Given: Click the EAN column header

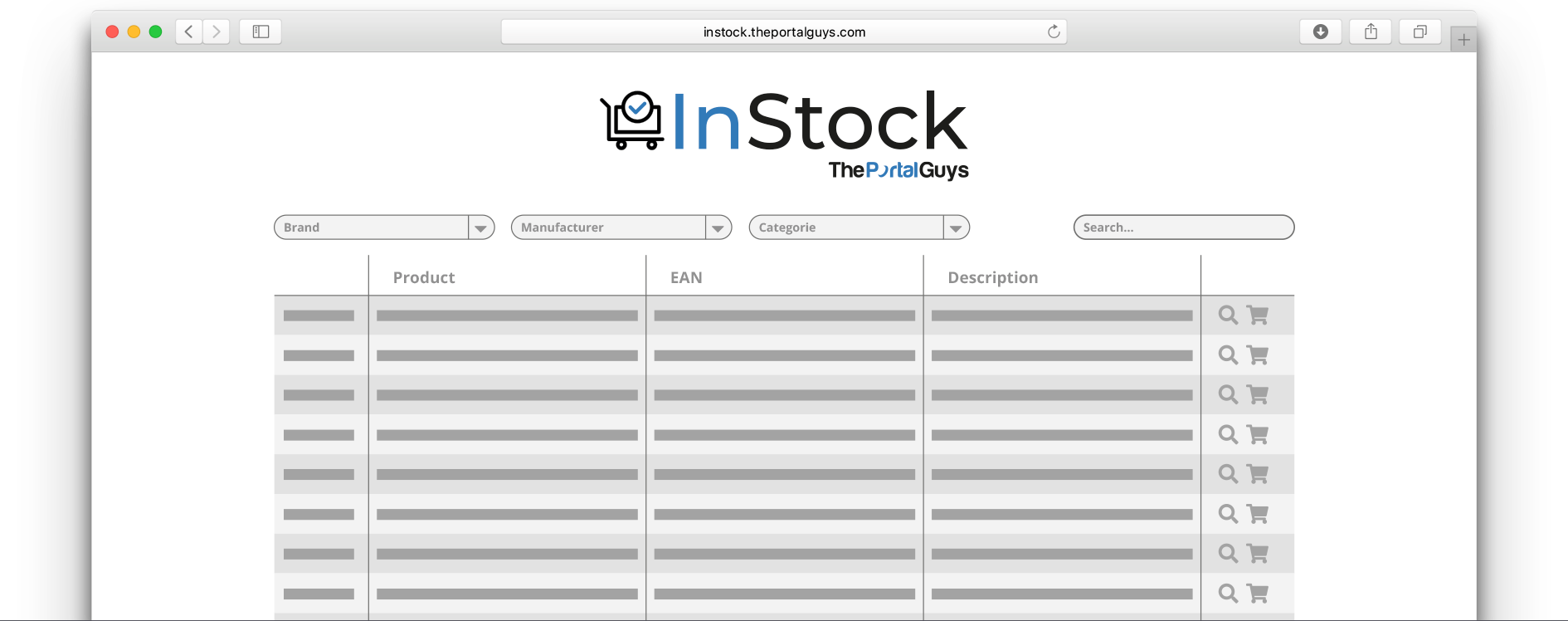Looking at the screenshot, I should point(686,277).
